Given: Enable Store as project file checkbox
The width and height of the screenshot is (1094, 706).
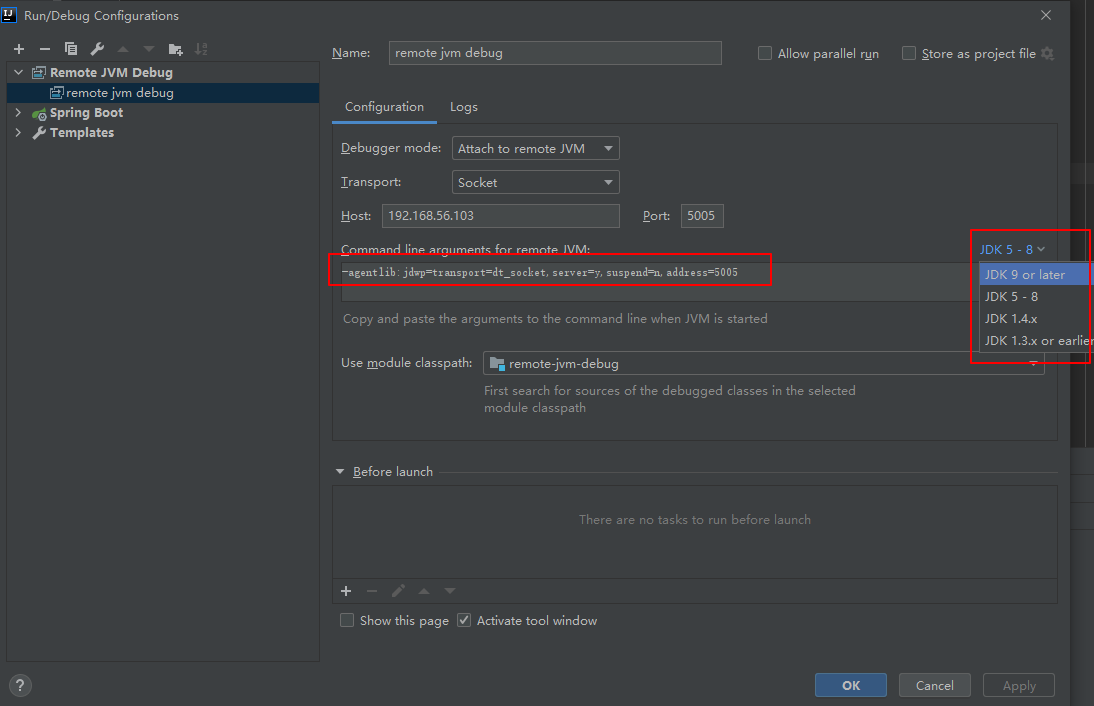Looking at the screenshot, I should tap(908, 54).
